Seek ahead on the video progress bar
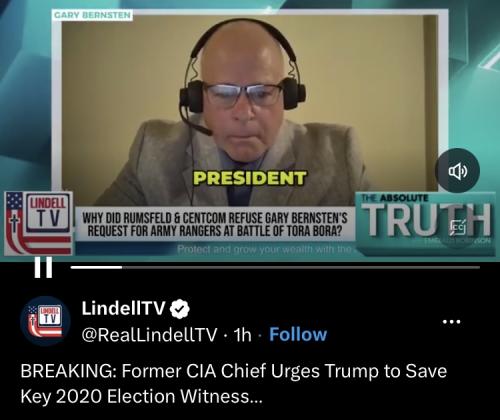The width and height of the screenshot is (500, 420). [x=300, y=267]
